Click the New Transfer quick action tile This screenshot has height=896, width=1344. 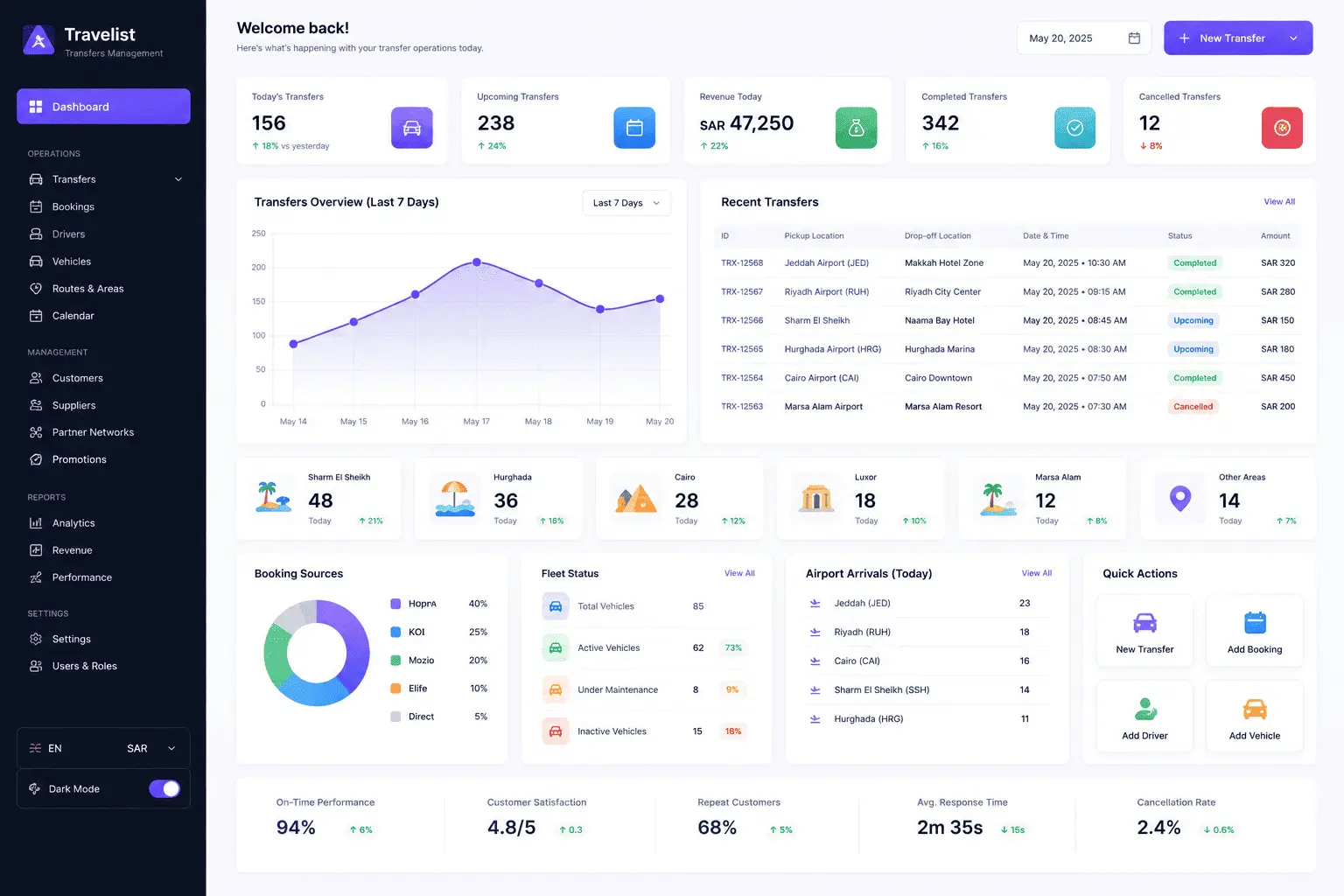(1144, 630)
